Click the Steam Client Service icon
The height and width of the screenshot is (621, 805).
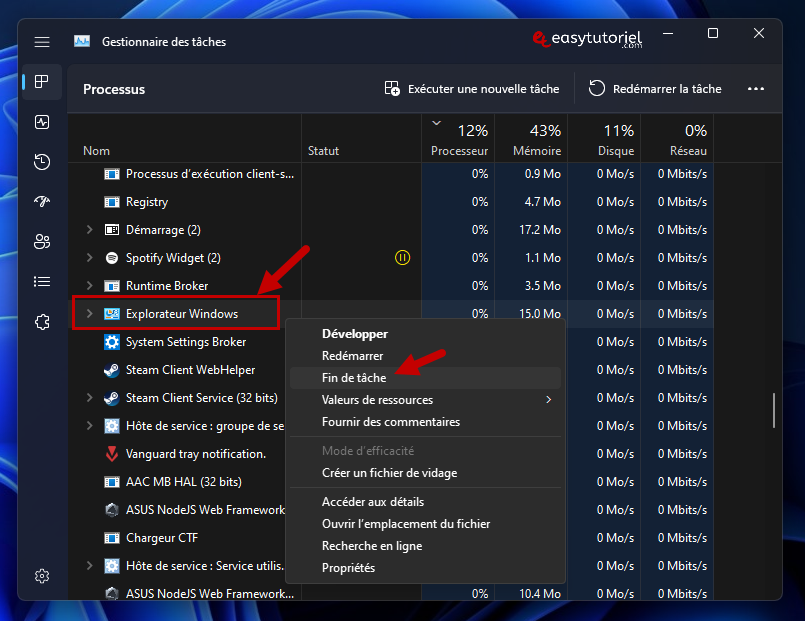click(111, 398)
